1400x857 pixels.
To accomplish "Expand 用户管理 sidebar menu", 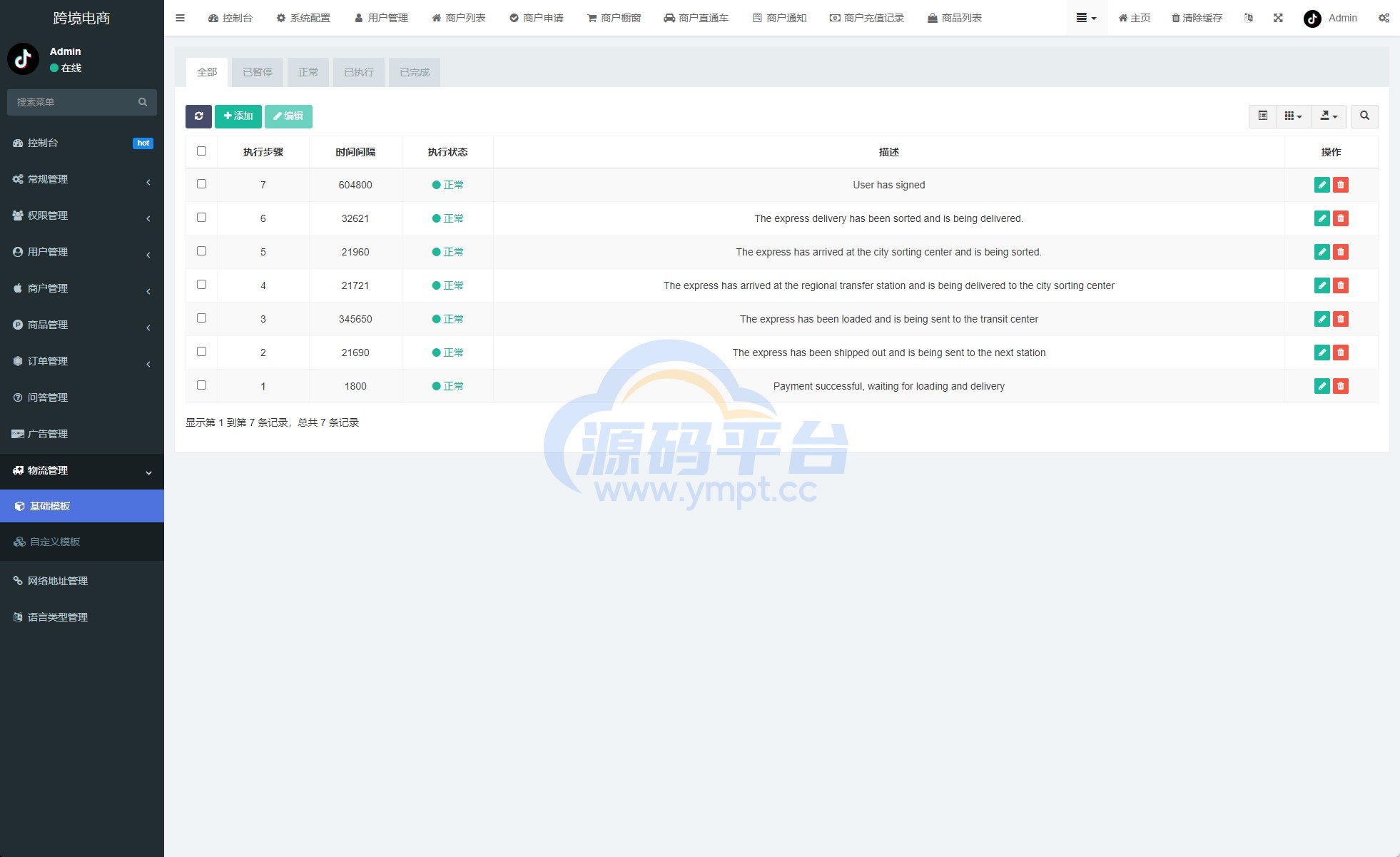I will coord(82,253).
